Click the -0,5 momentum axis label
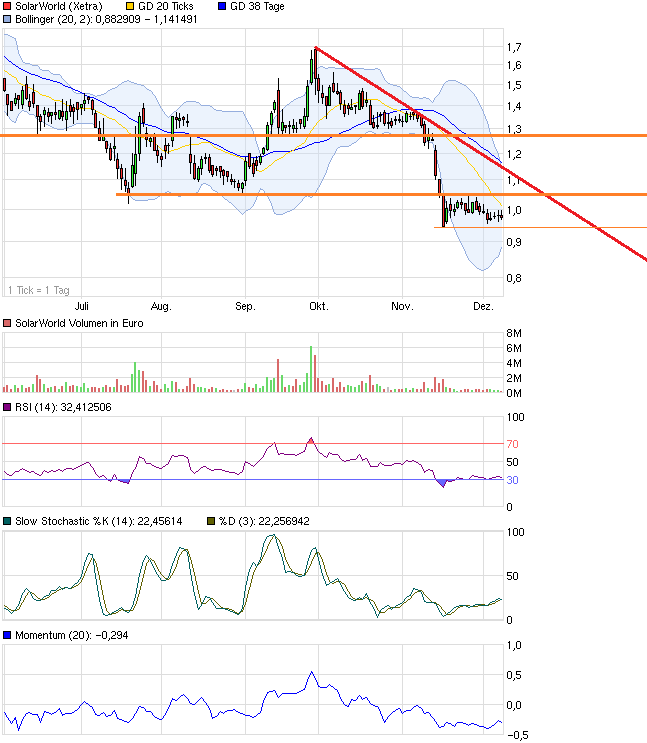Viewport: 647px width, 743px height. coord(517,735)
